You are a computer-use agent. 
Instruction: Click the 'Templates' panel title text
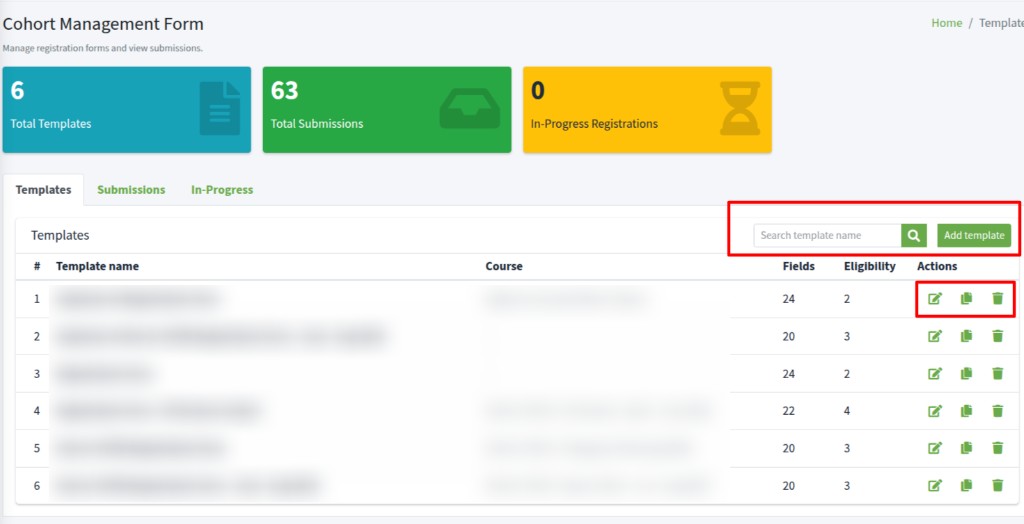pos(60,235)
